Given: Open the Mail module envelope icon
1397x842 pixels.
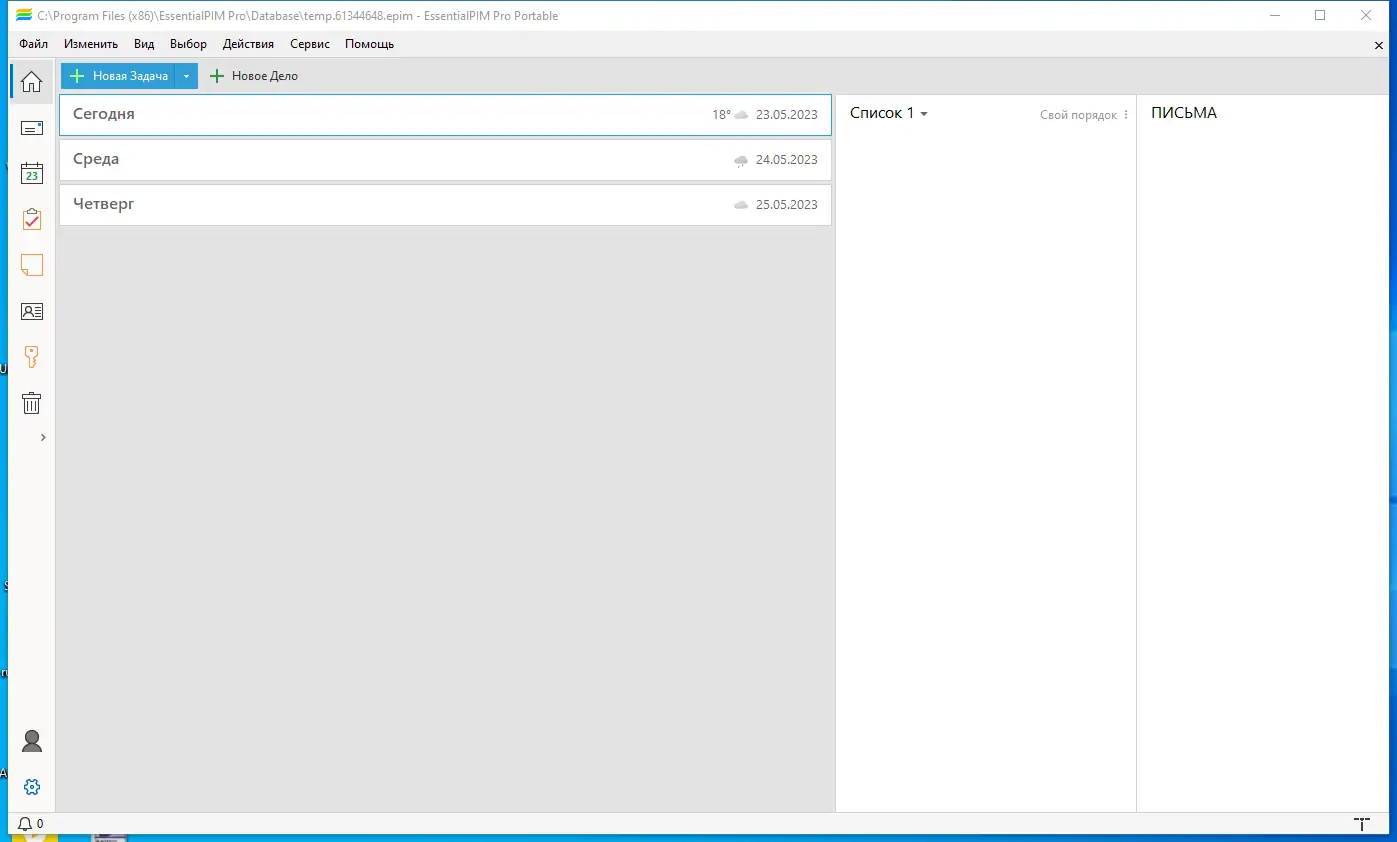Looking at the screenshot, I should pos(32,128).
